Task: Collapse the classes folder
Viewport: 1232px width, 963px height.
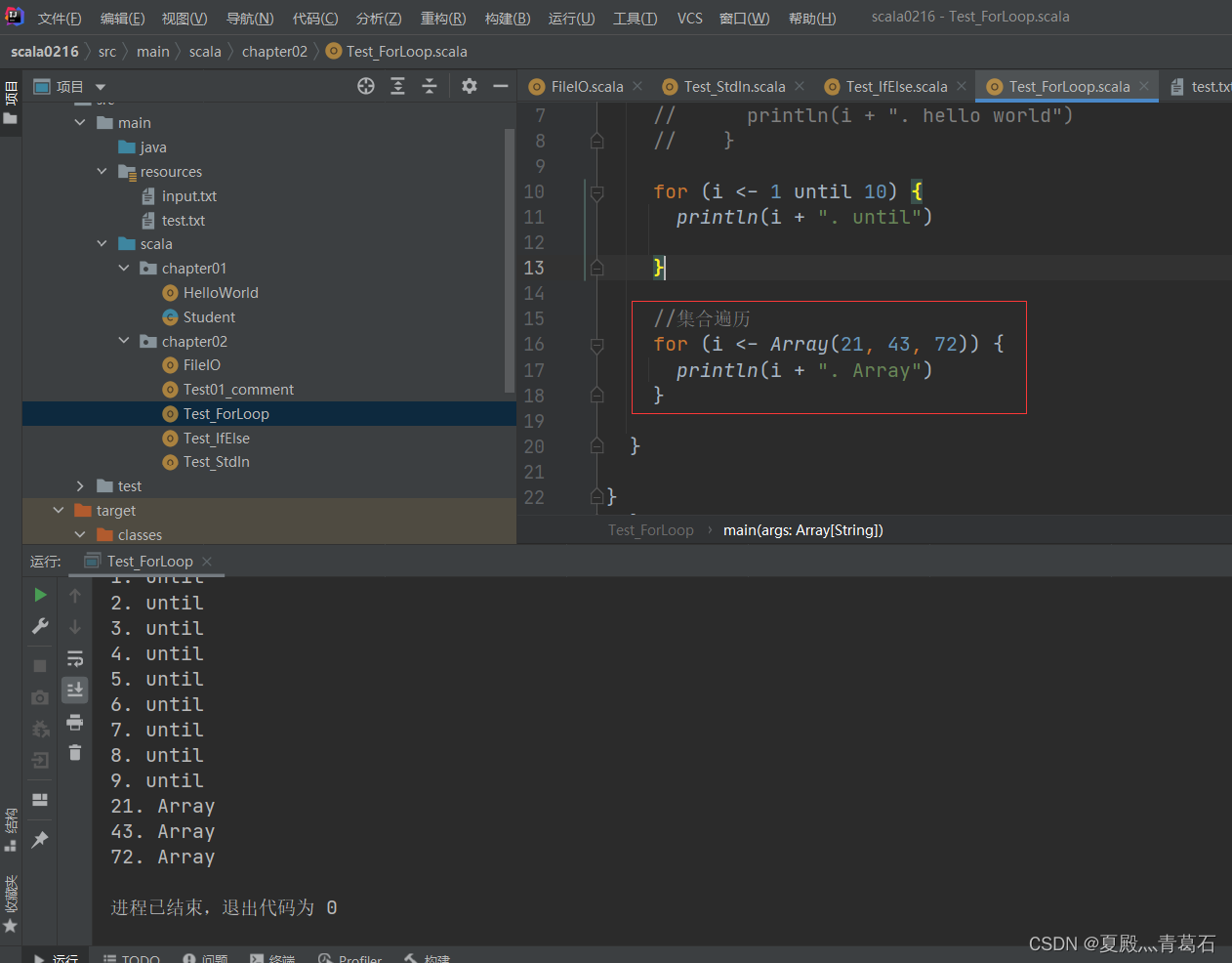Action: click(80, 534)
